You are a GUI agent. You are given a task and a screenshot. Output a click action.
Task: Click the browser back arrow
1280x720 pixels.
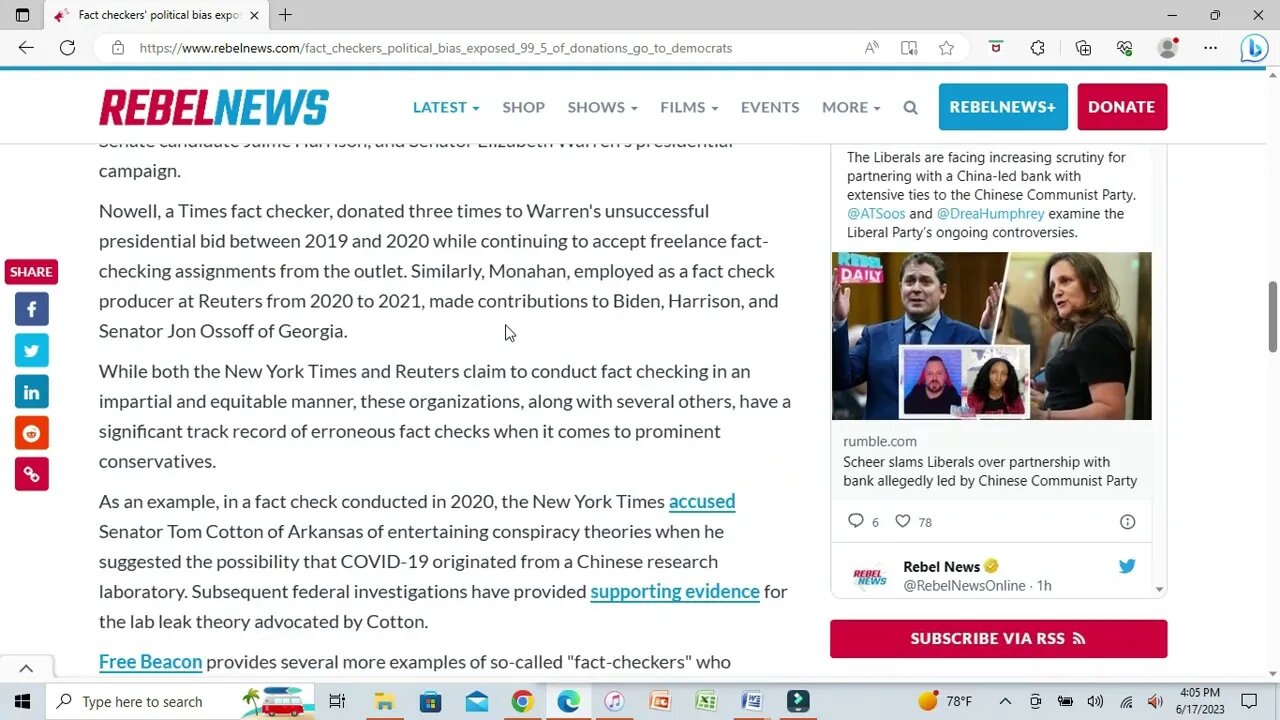(26, 48)
